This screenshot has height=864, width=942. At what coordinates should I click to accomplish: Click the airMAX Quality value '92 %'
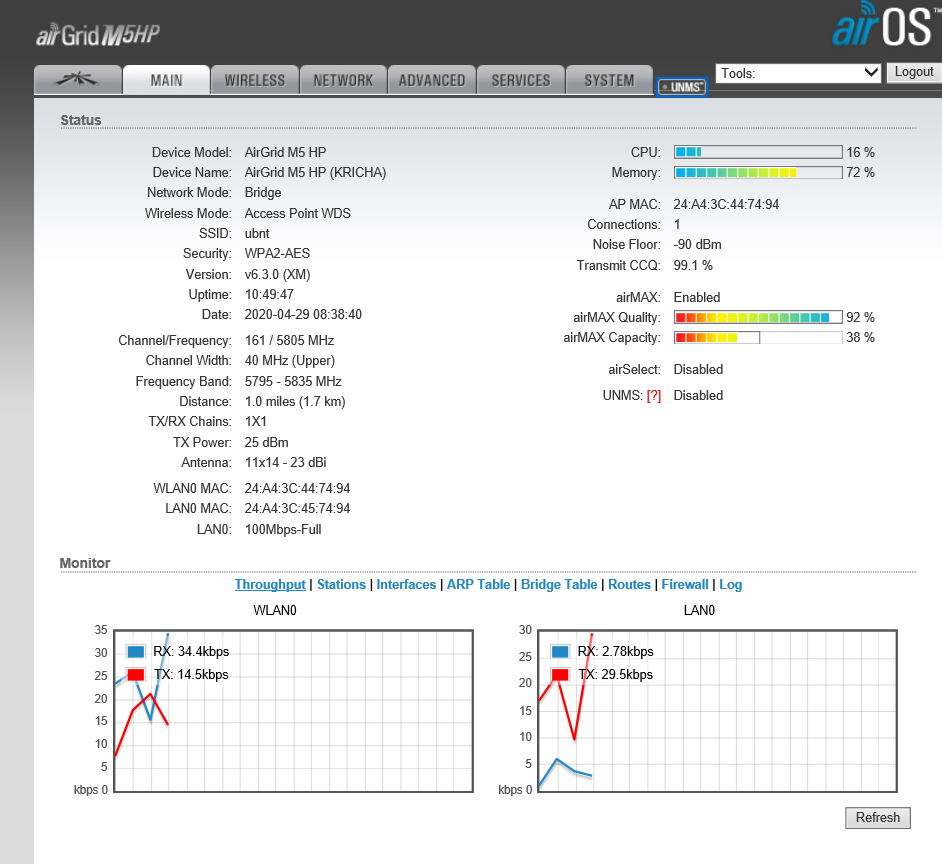tap(861, 317)
